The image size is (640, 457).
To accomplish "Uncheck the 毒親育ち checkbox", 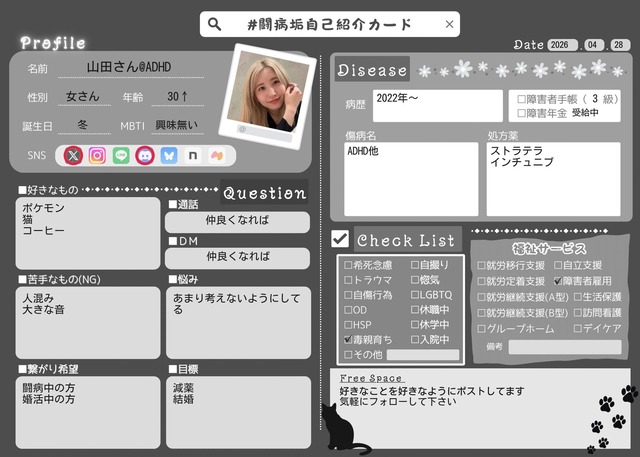I will [348, 339].
